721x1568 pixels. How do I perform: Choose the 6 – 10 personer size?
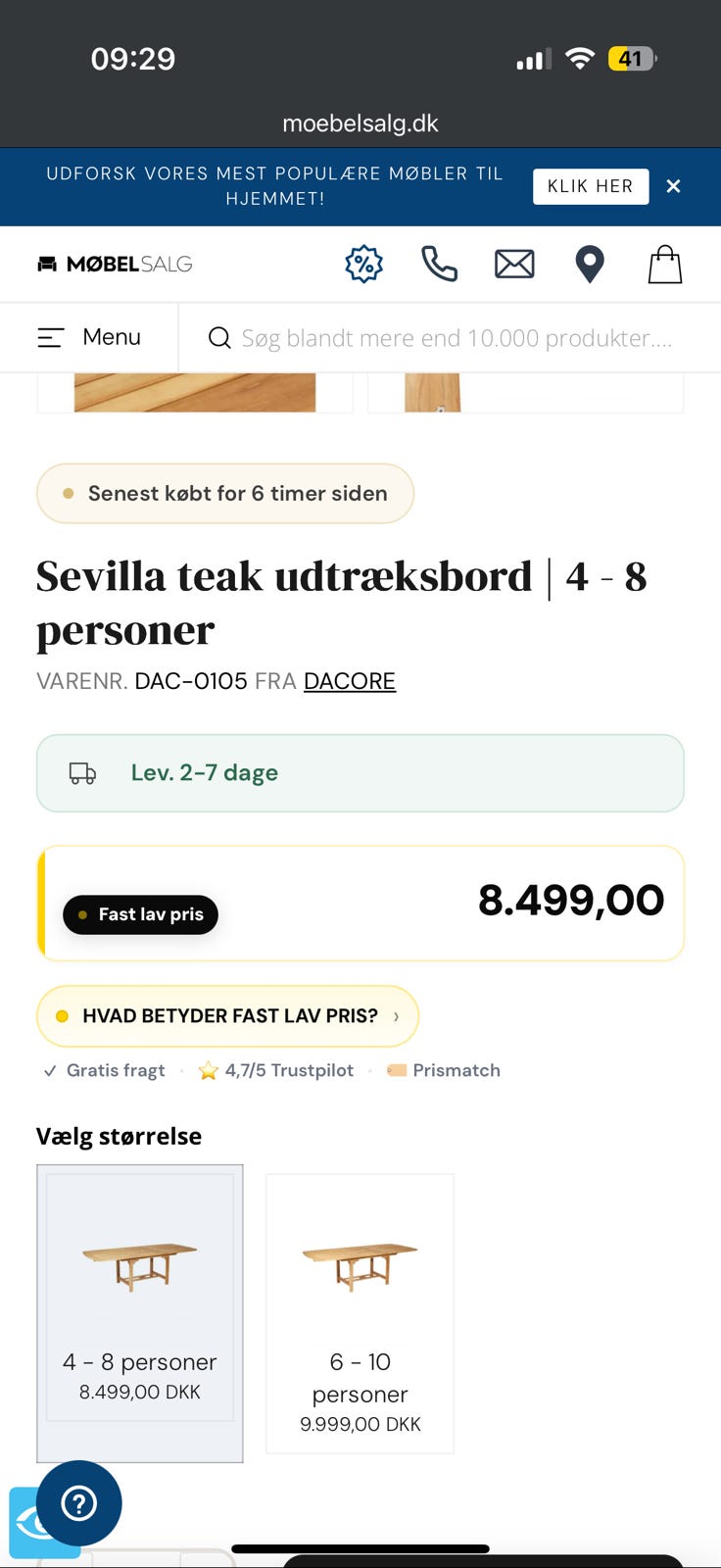click(360, 1312)
